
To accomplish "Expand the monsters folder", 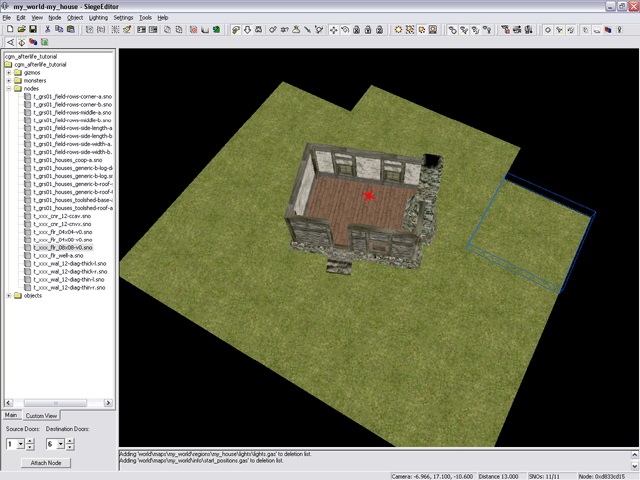I will [x=9, y=80].
